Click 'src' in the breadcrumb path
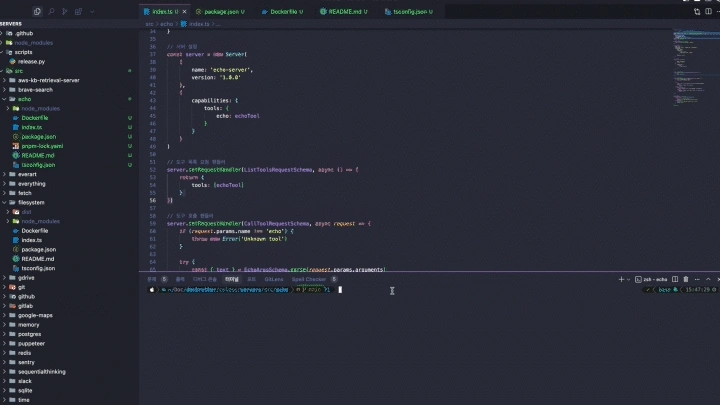 149,24
